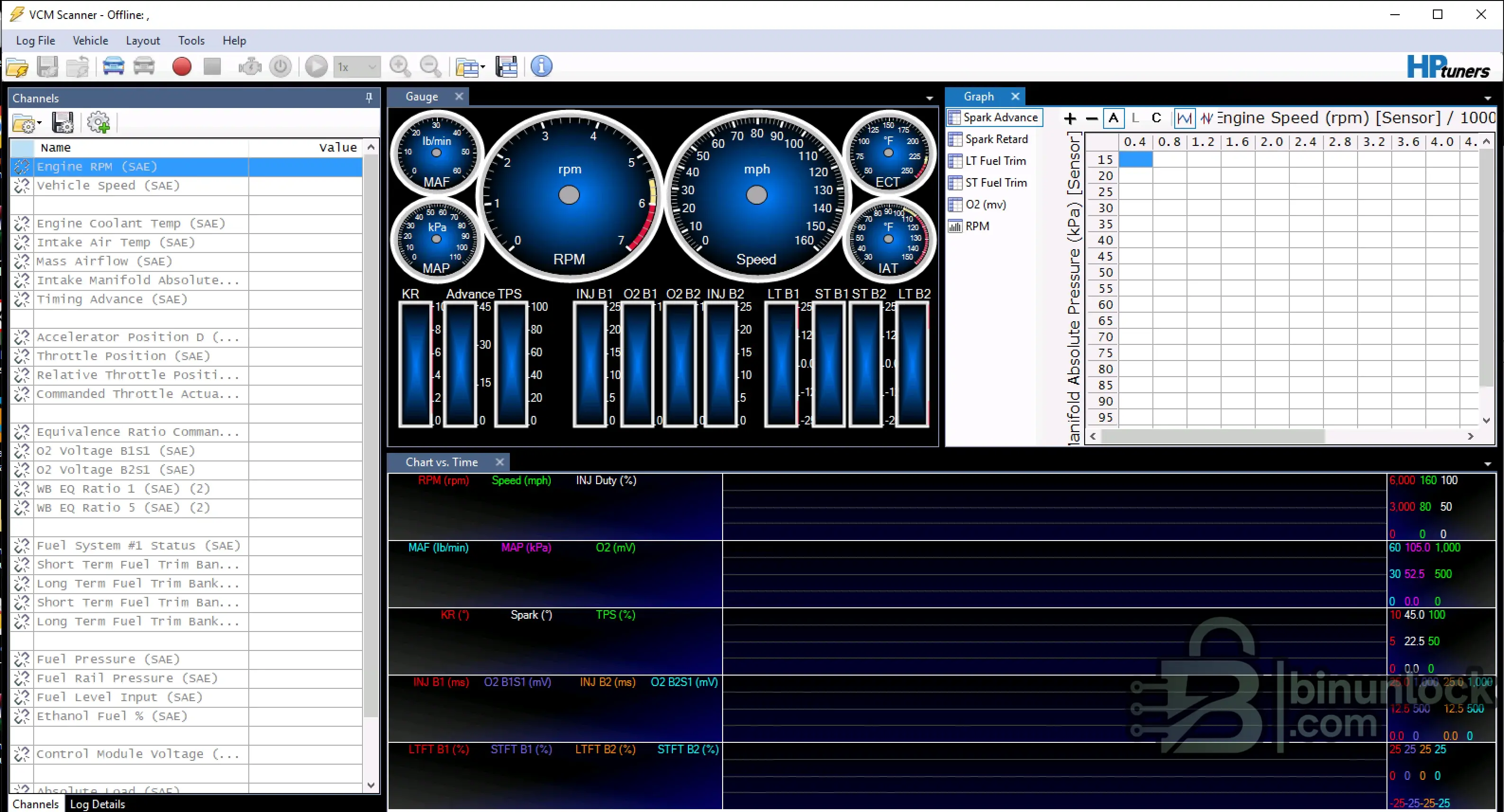The width and height of the screenshot is (1504, 812).
Task: Click the zoom out magnifier icon
Action: [x=431, y=66]
